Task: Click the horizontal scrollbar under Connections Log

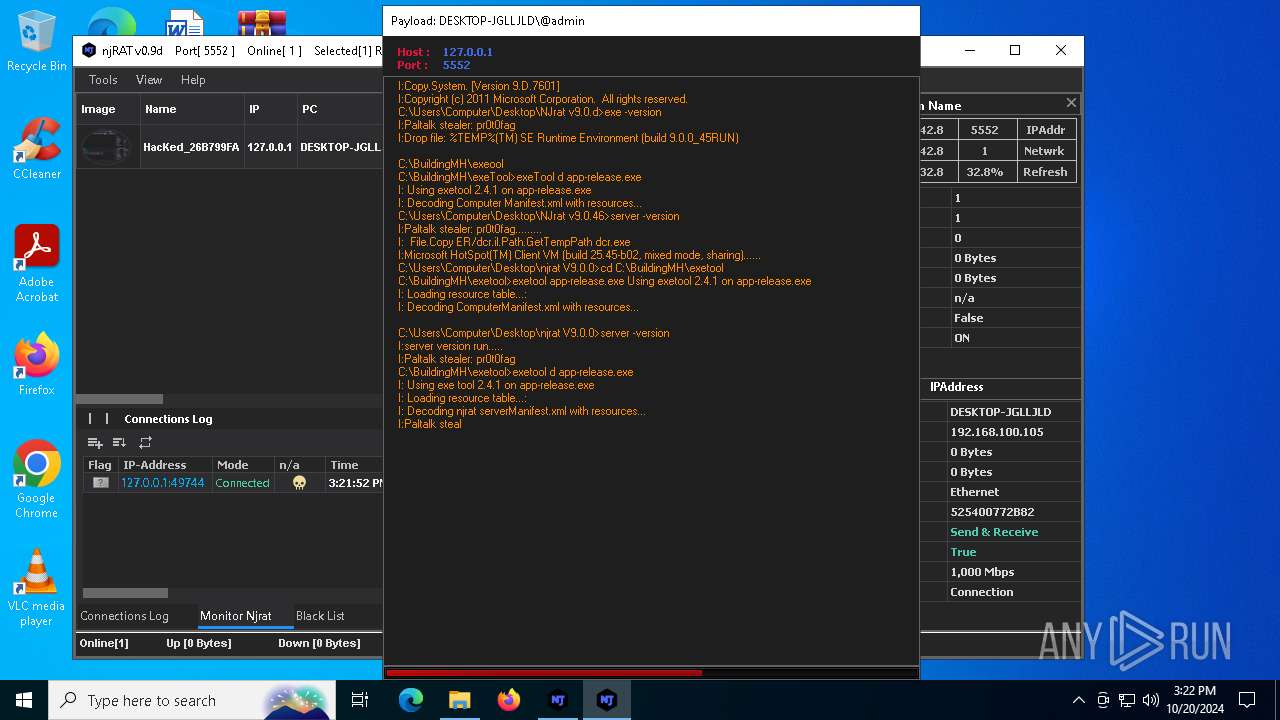Action: click(125, 593)
